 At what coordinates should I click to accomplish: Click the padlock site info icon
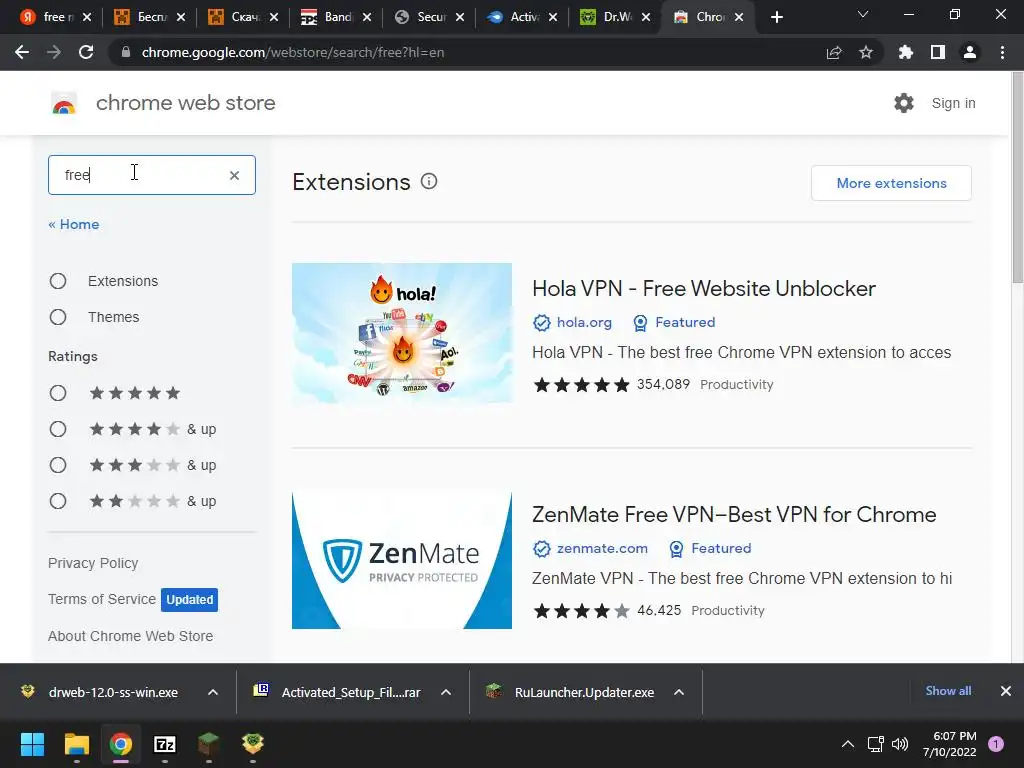click(x=126, y=52)
